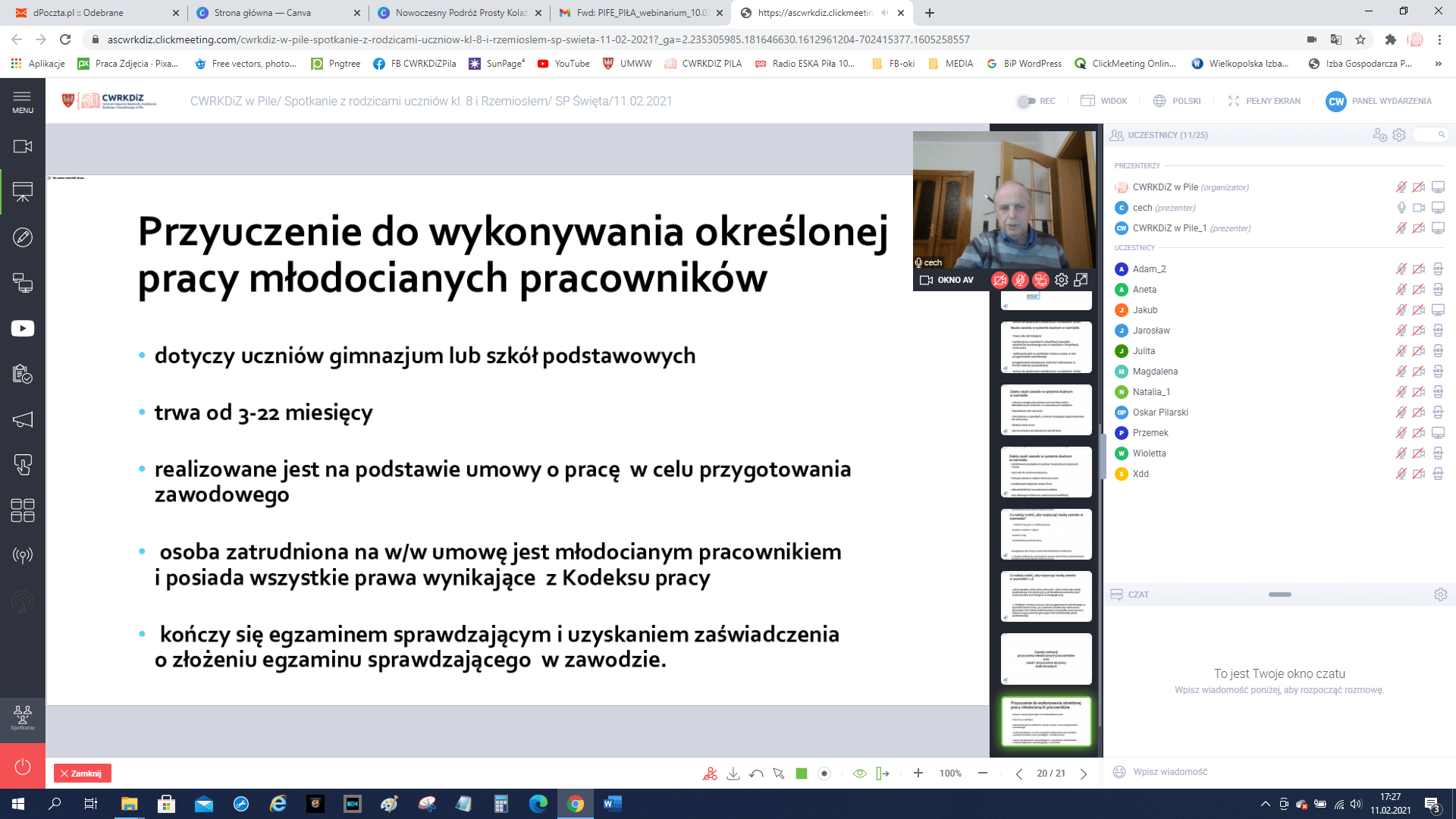Click PEŁNY EKRAN fullscreen button
Viewport: 1456px width, 819px height.
click(x=1264, y=101)
